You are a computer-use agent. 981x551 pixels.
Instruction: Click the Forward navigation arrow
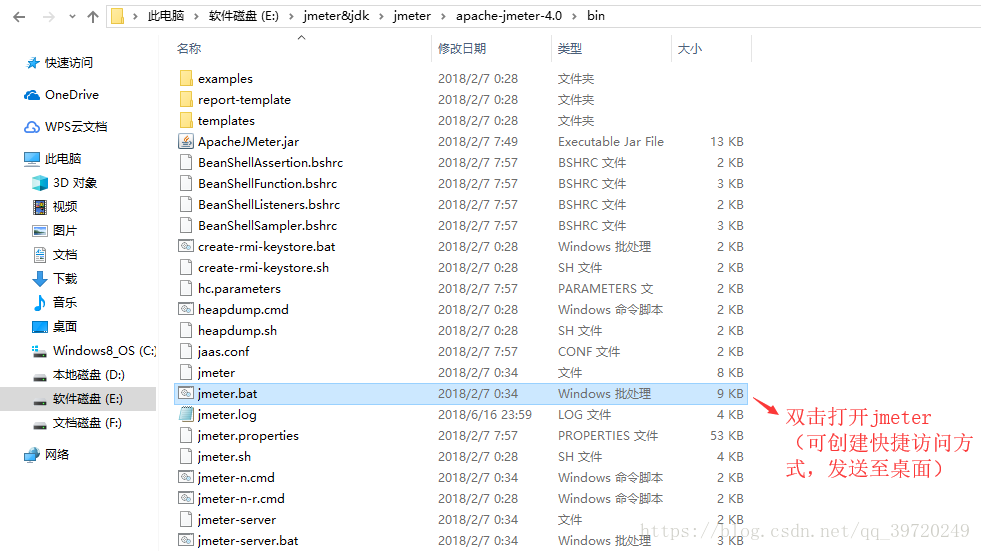point(48,17)
